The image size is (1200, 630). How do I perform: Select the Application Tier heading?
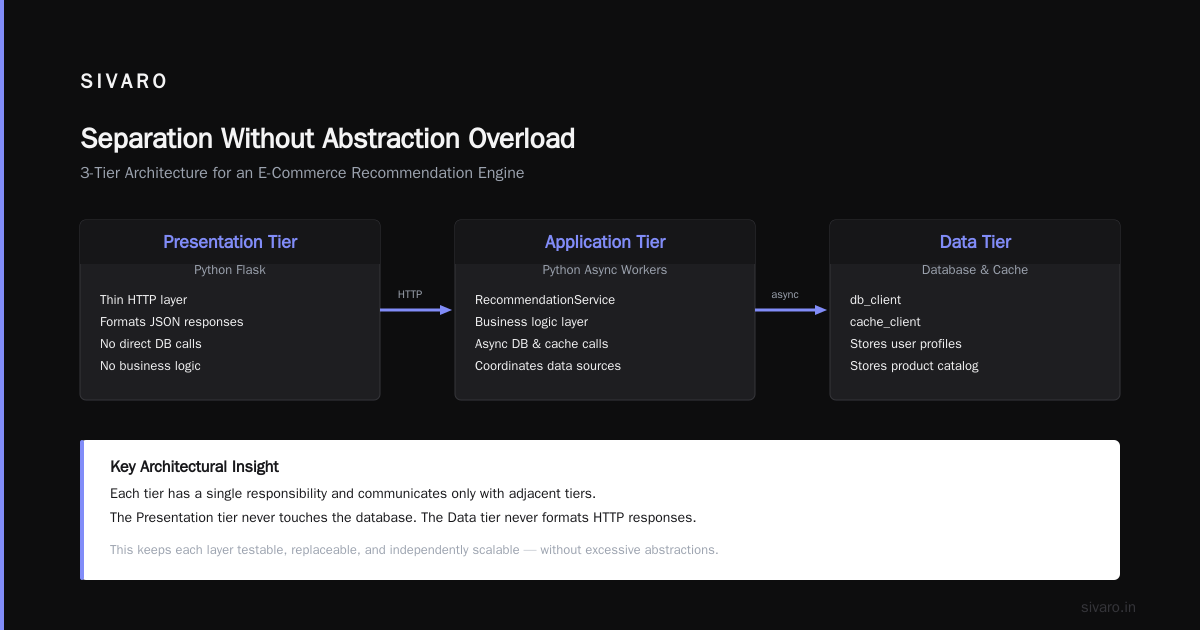click(x=605, y=242)
